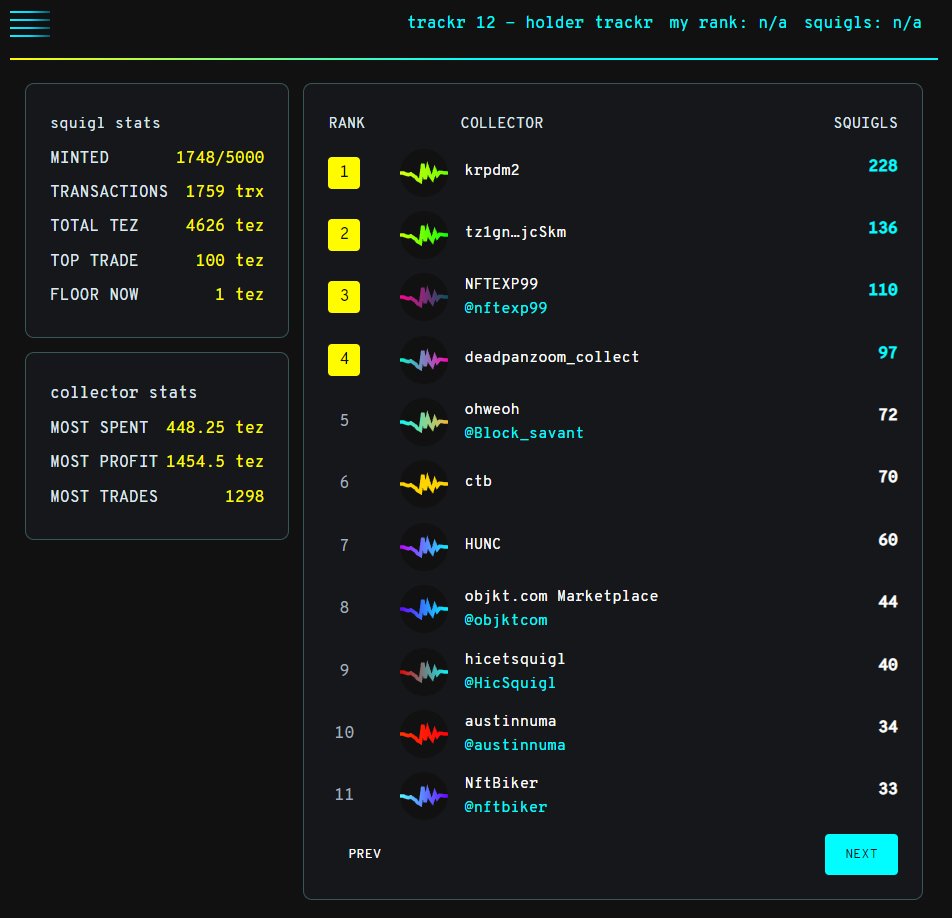Click the RANK column header
Viewport: 952px width, 918px height.
[x=347, y=123]
